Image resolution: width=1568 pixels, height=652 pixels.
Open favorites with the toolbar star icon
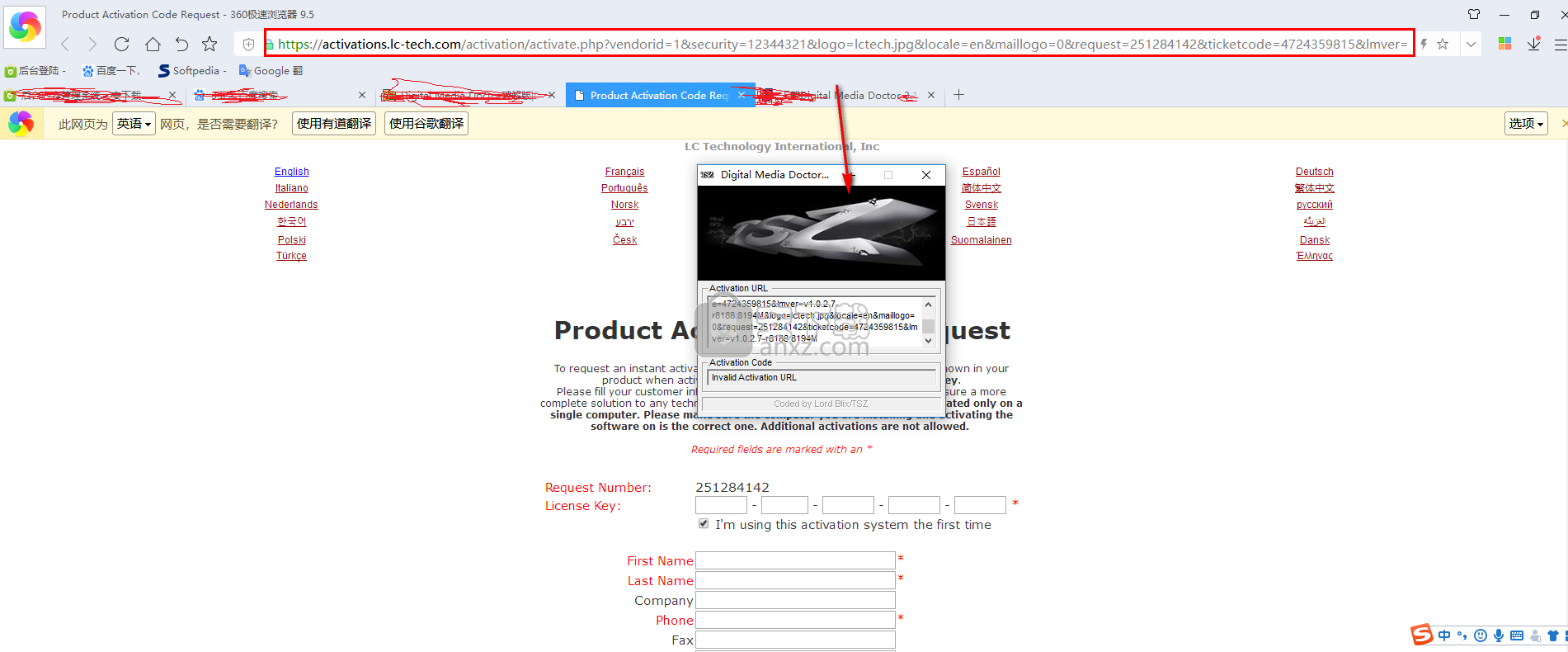(210, 44)
